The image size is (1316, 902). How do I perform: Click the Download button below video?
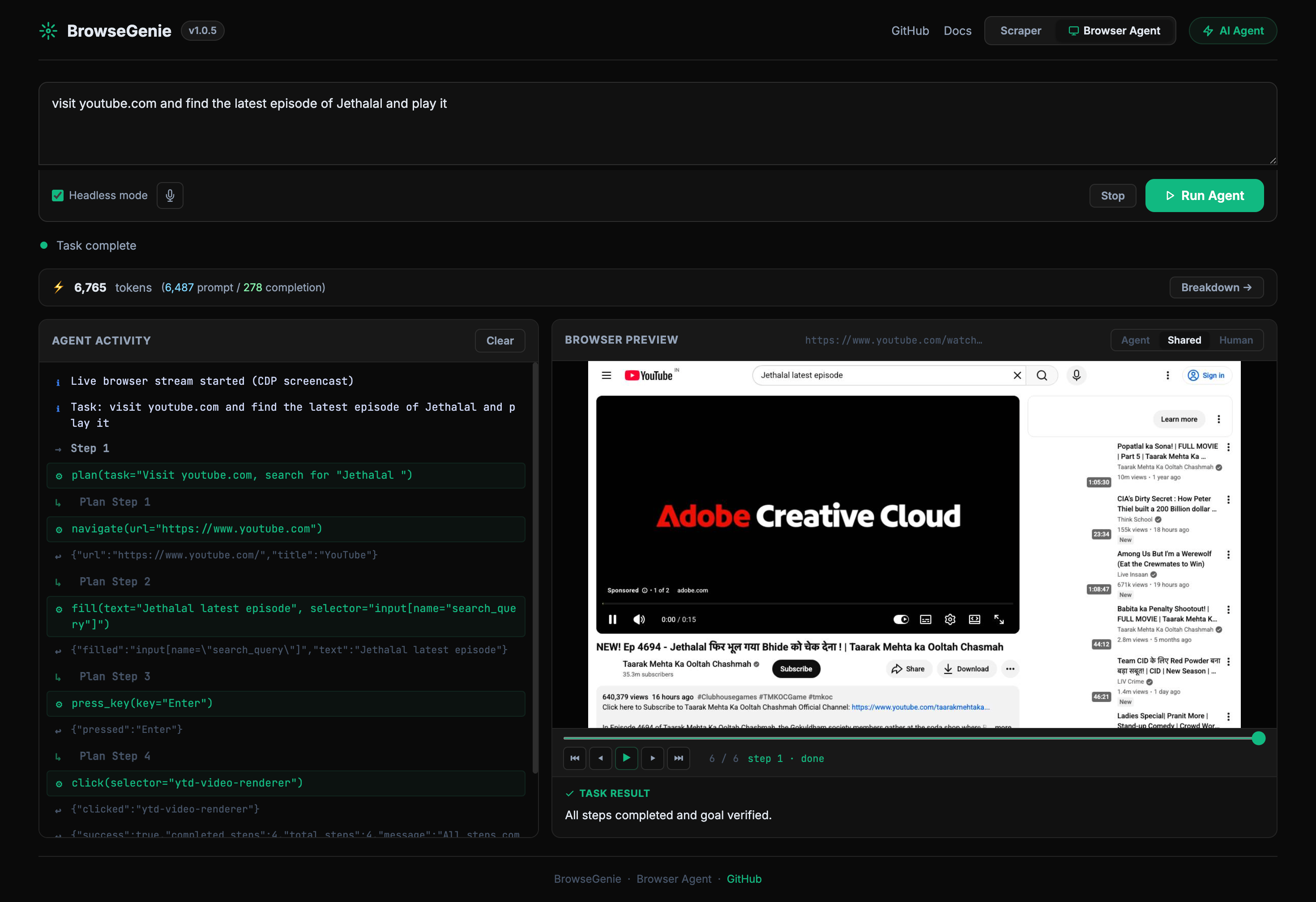coord(966,668)
